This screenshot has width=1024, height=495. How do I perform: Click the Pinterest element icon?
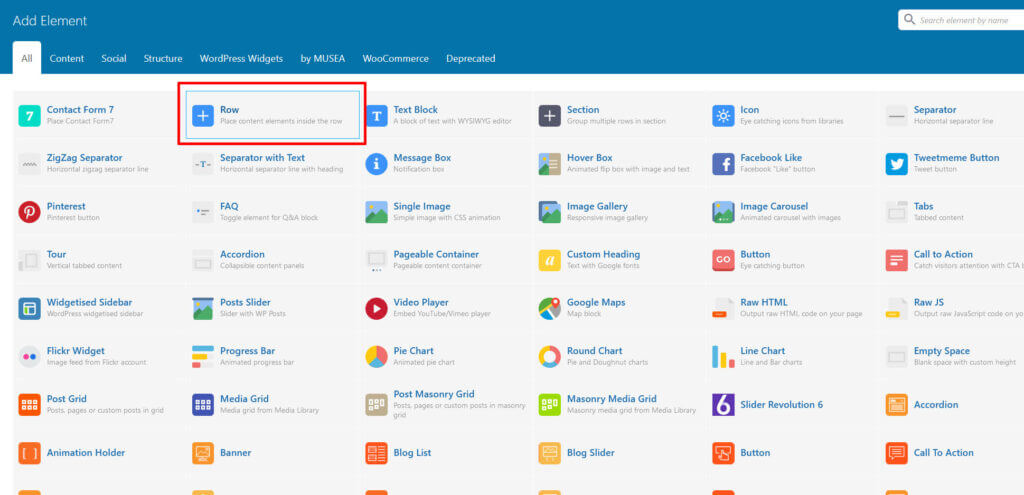[x=29, y=212]
